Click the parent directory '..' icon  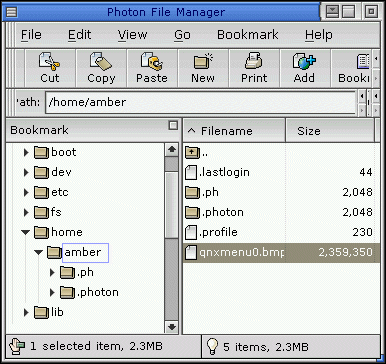coord(192,153)
